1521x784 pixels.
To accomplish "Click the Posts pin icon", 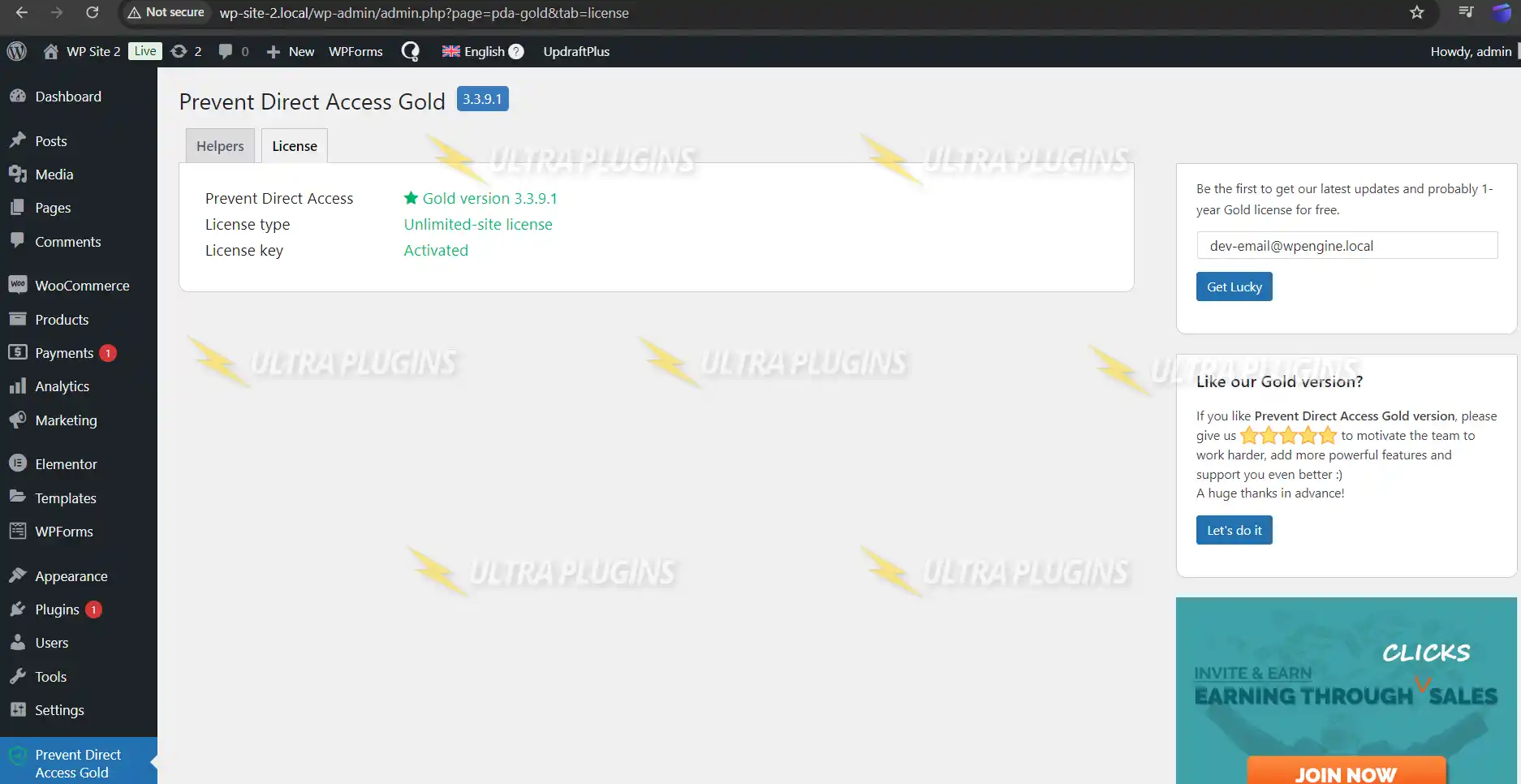I will [18, 140].
